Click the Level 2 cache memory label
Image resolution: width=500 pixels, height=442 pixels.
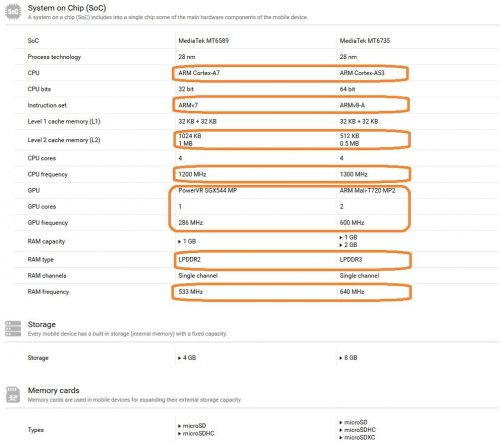click(x=64, y=140)
